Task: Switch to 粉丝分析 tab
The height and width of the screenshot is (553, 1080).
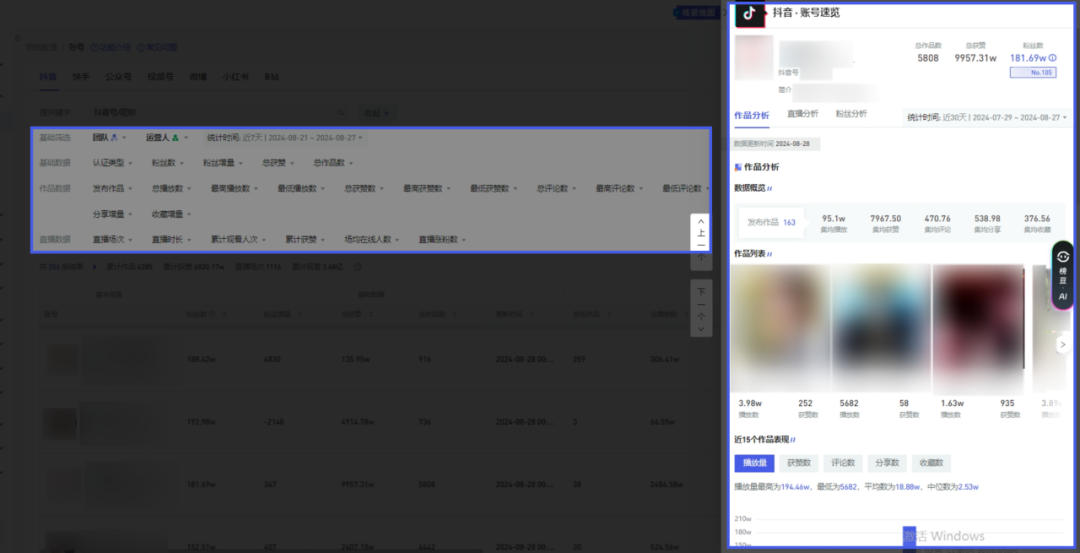Action: pyautogui.click(x=851, y=114)
